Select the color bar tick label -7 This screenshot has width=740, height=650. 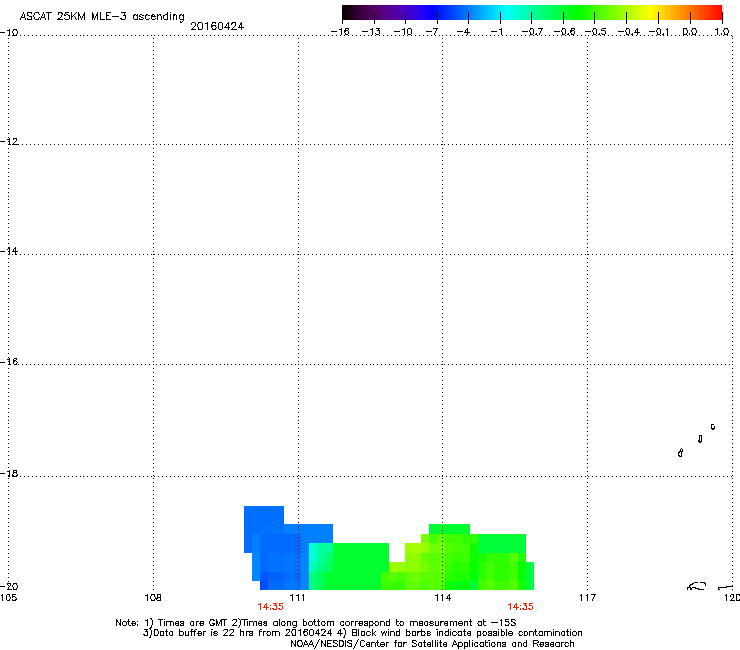point(432,32)
